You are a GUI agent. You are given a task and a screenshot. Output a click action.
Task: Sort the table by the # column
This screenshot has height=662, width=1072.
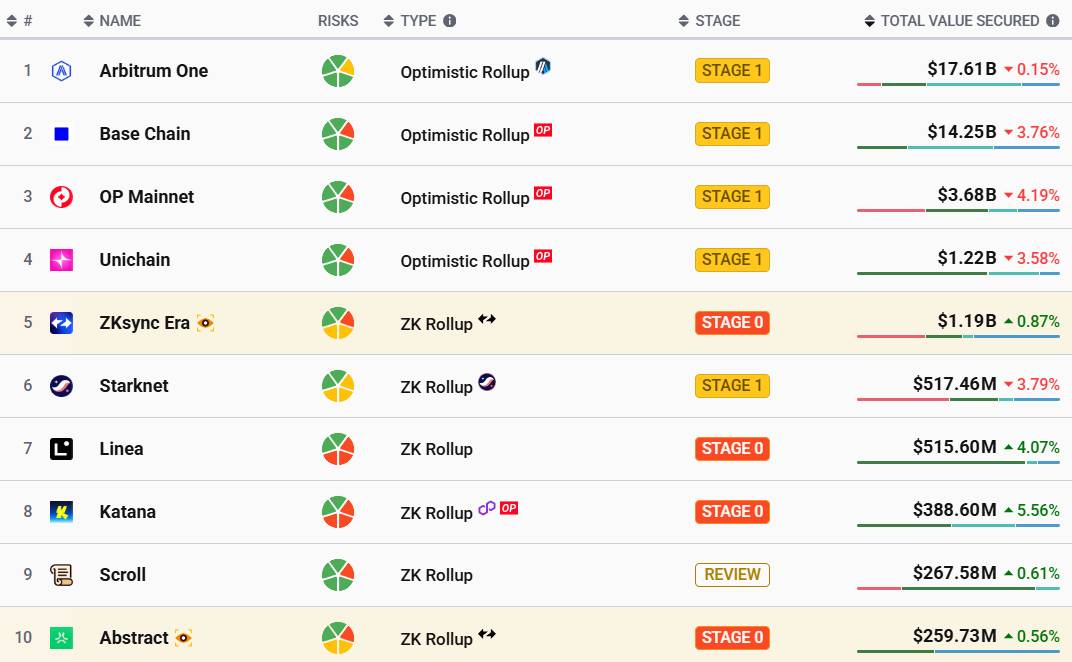click(19, 21)
